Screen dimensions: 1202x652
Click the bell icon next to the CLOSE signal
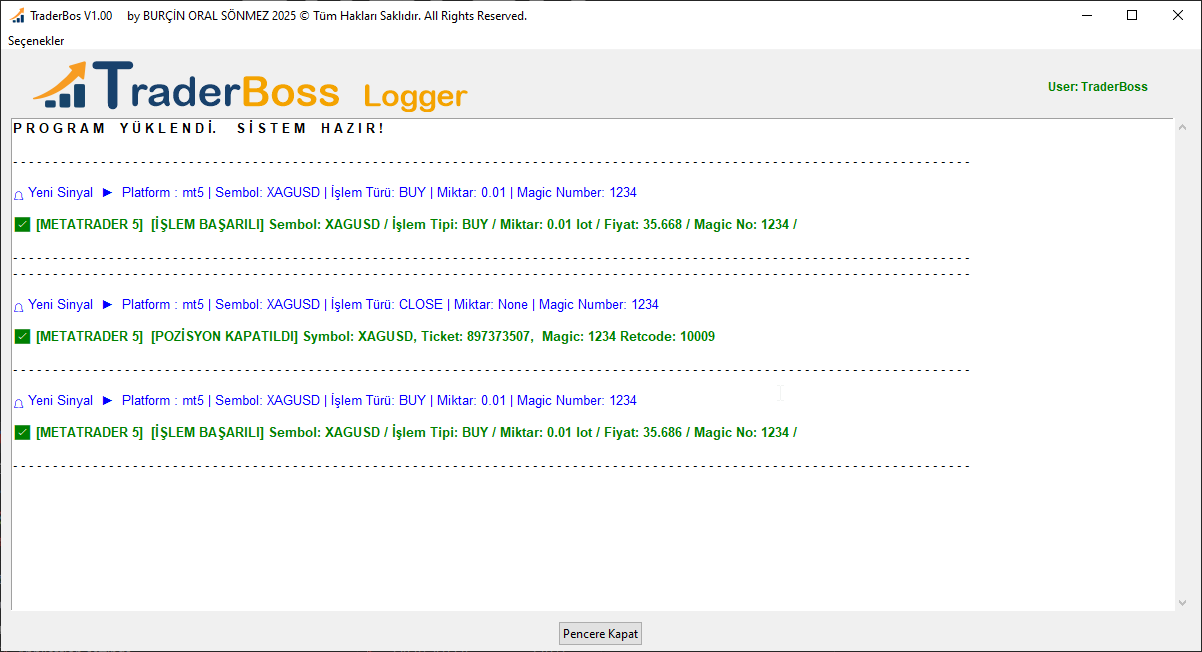pyautogui.click(x=17, y=304)
